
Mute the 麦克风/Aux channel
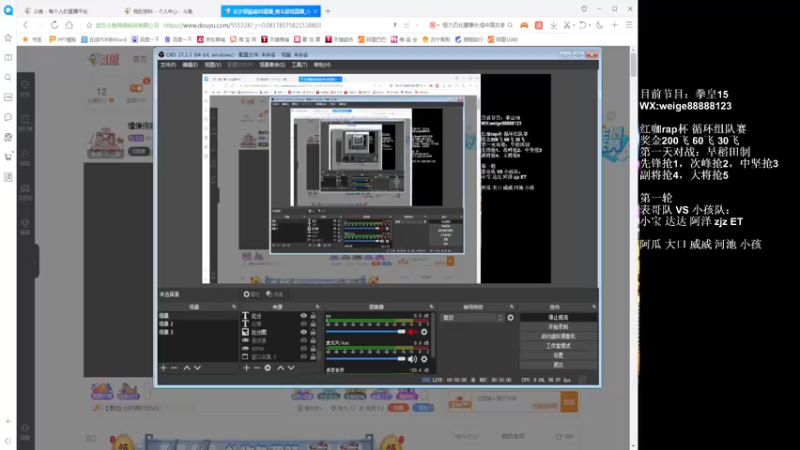click(412, 359)
